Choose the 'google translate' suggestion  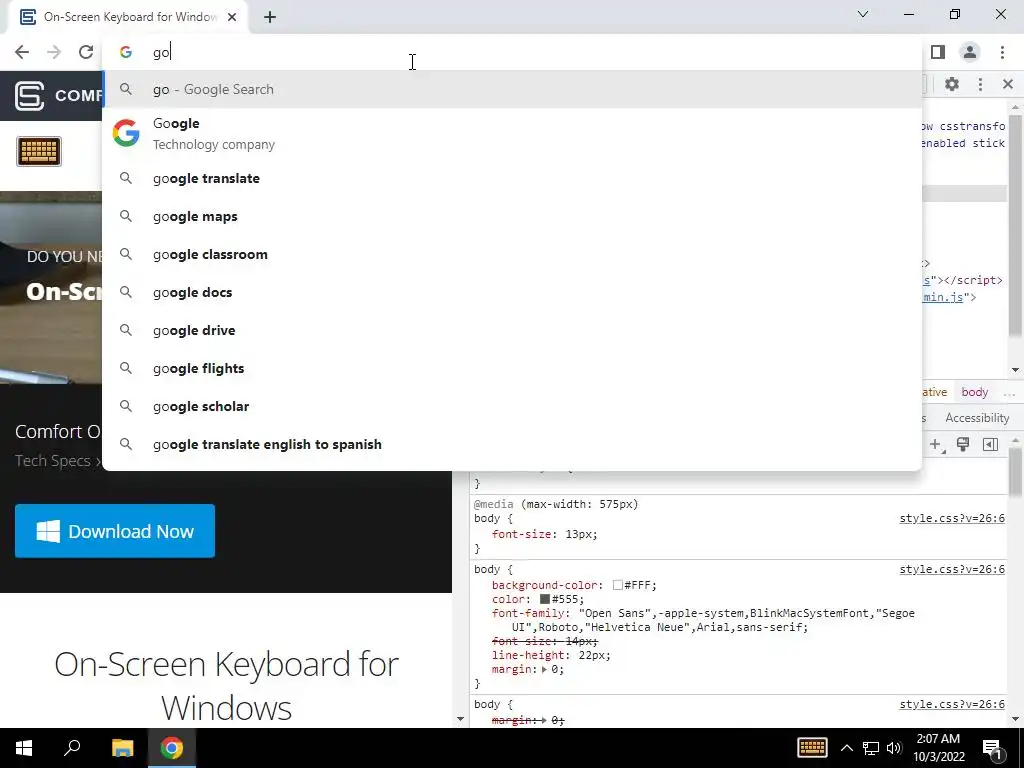point(513,178)
